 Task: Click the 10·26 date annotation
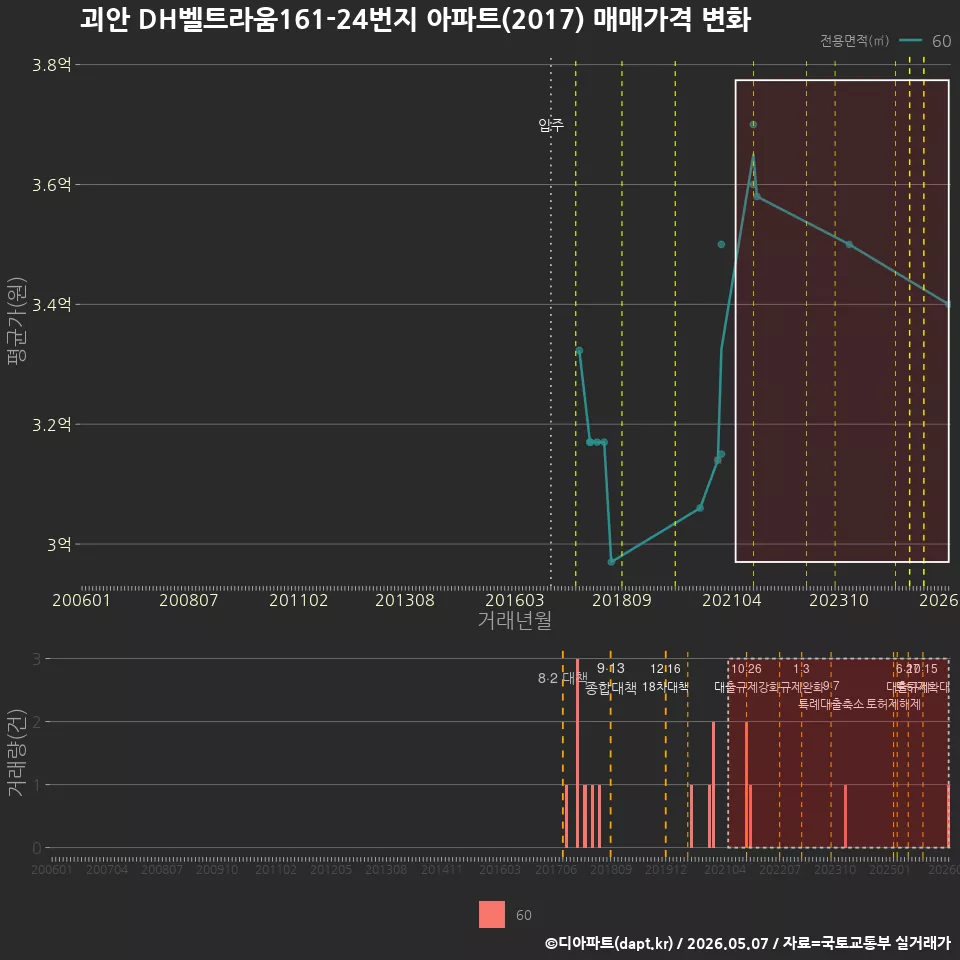746,669
